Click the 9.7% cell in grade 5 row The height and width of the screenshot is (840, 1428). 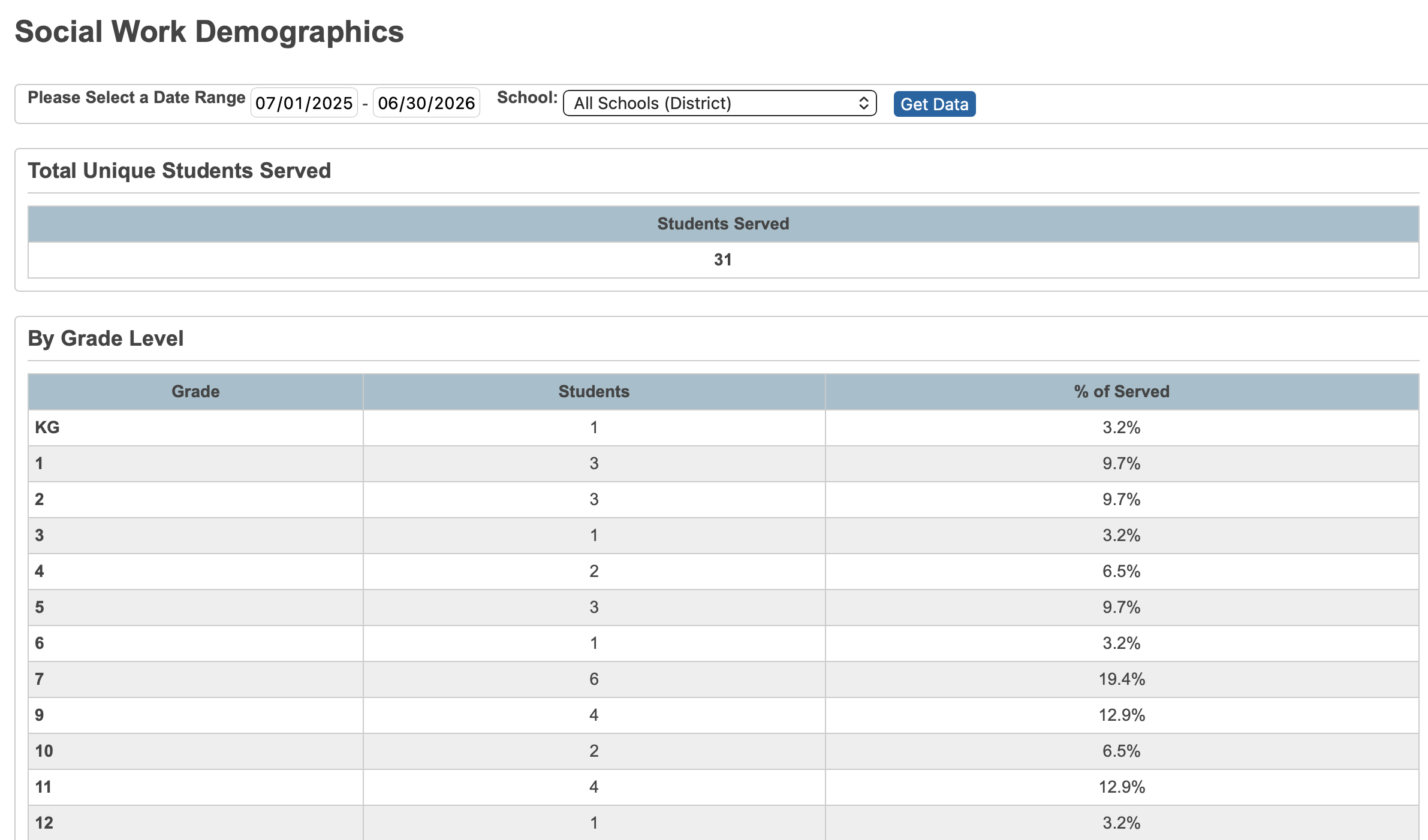point(1122,607)
